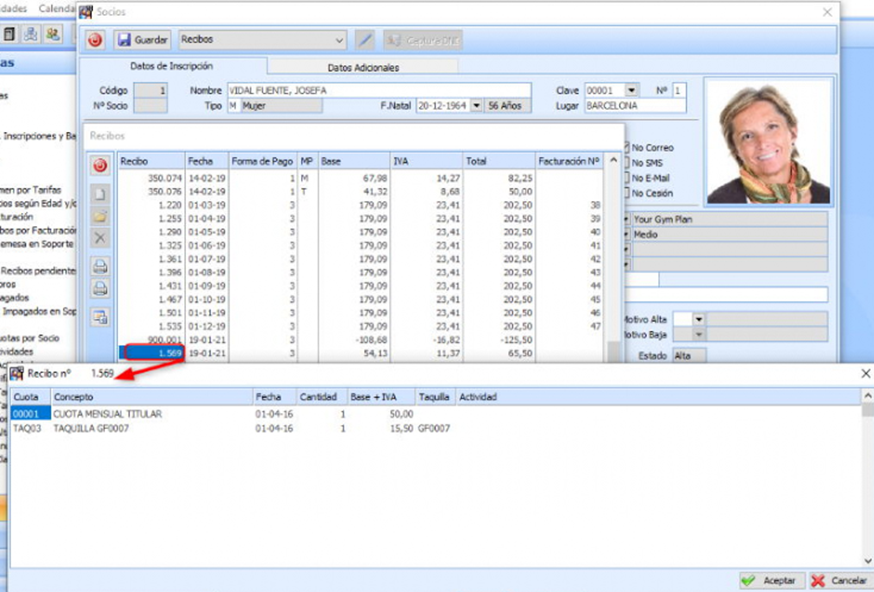Check the No E-Mail option
The image size is (874, 592).
click(x=628, y=178)
